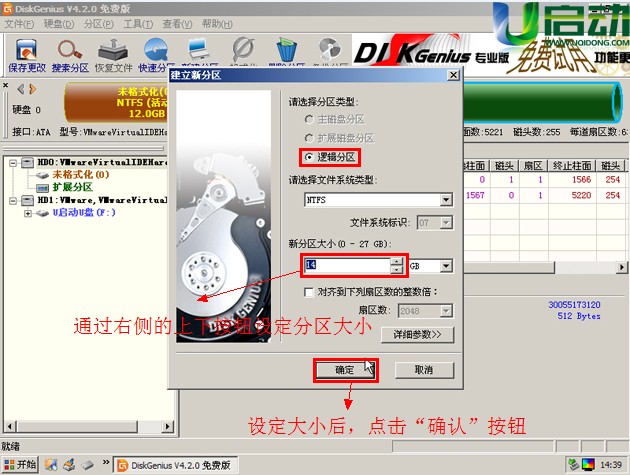This screenshot has width=630, height=475.
Task: Select 未格式化(0) in the disk tree
Action: [x=81, y=175]
